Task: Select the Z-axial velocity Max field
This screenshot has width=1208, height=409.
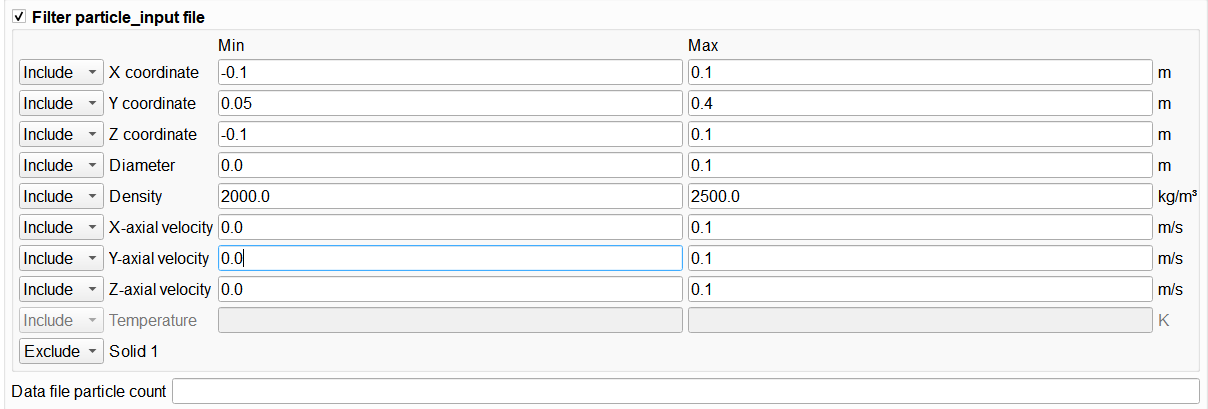Action: (919, 289)
